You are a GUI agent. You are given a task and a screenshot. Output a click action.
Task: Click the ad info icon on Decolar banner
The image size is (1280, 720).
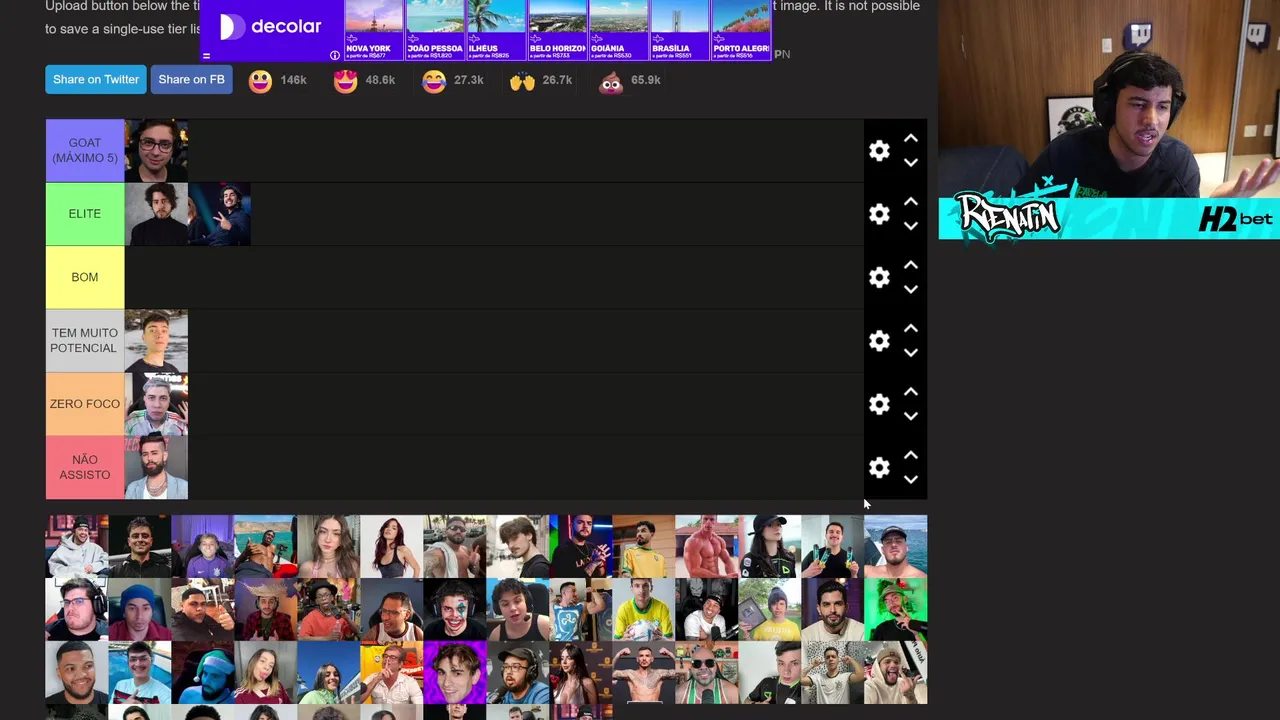(334, 55)
